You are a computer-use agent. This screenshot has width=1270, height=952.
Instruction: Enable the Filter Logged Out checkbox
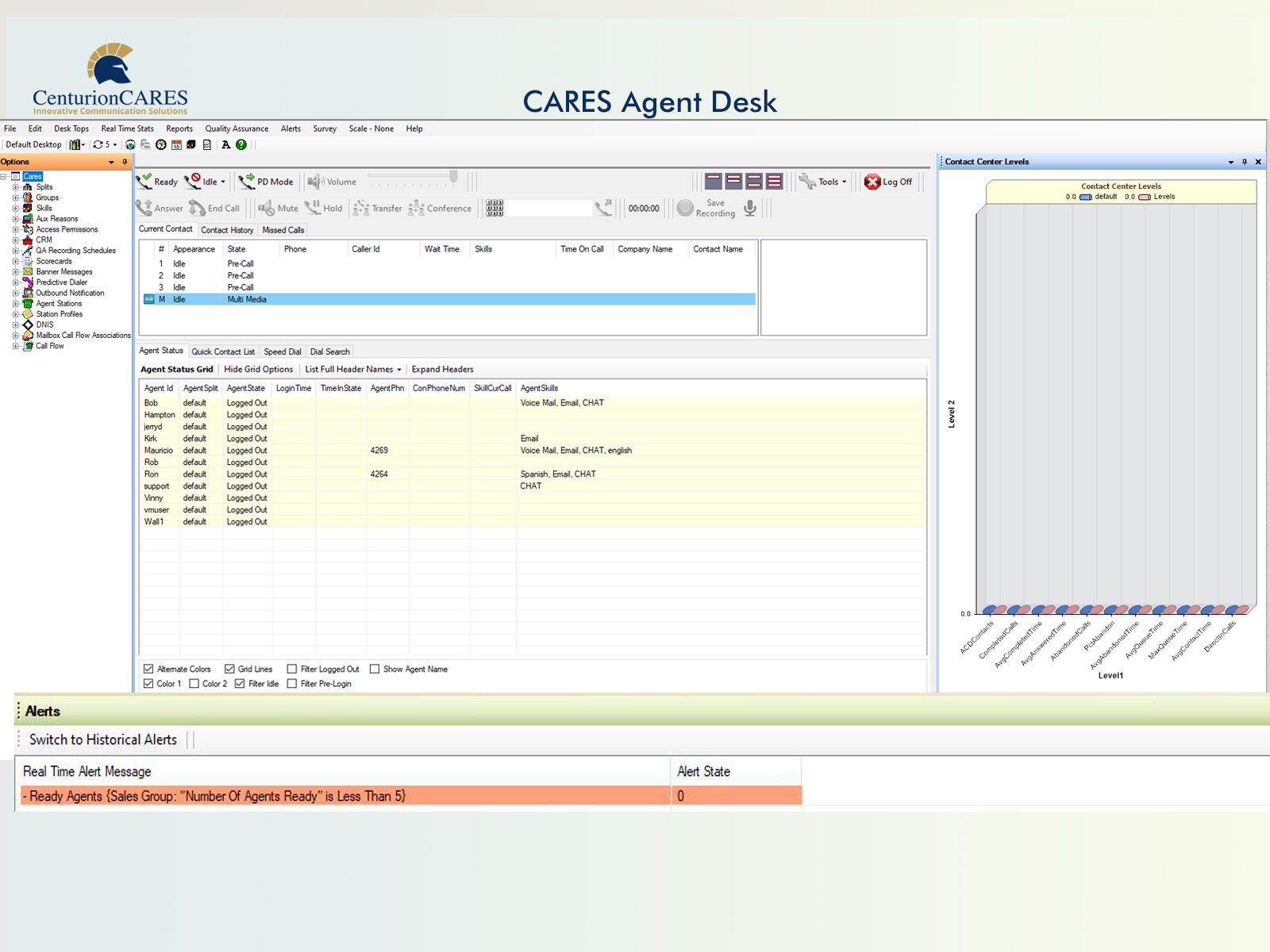[x=292, y=669]
